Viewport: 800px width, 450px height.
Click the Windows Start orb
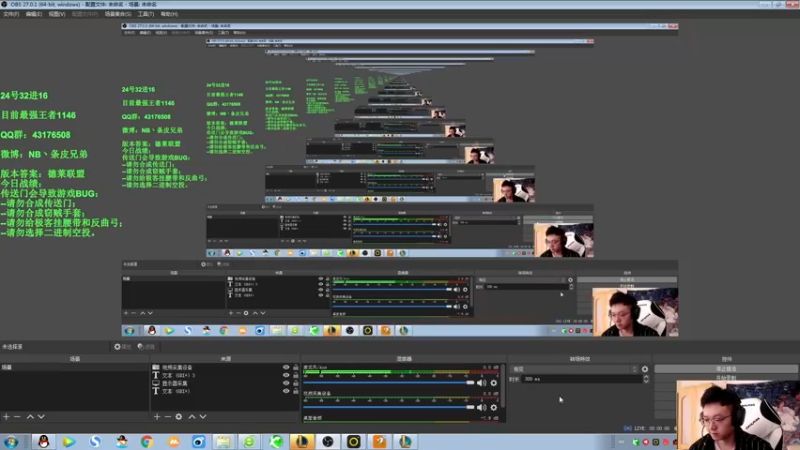11,441
